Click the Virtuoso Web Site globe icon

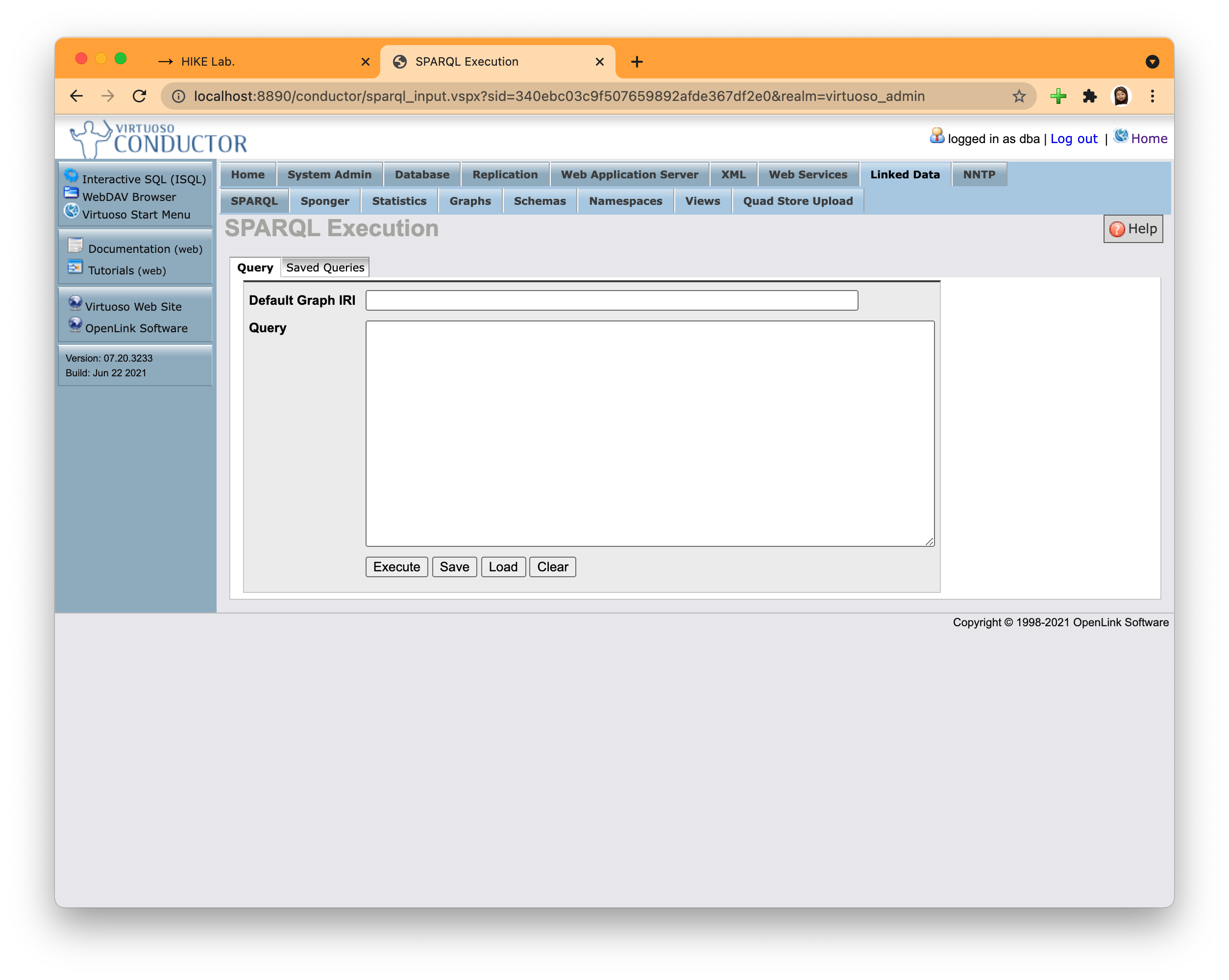pyautogui.click(x=75, y=303)
